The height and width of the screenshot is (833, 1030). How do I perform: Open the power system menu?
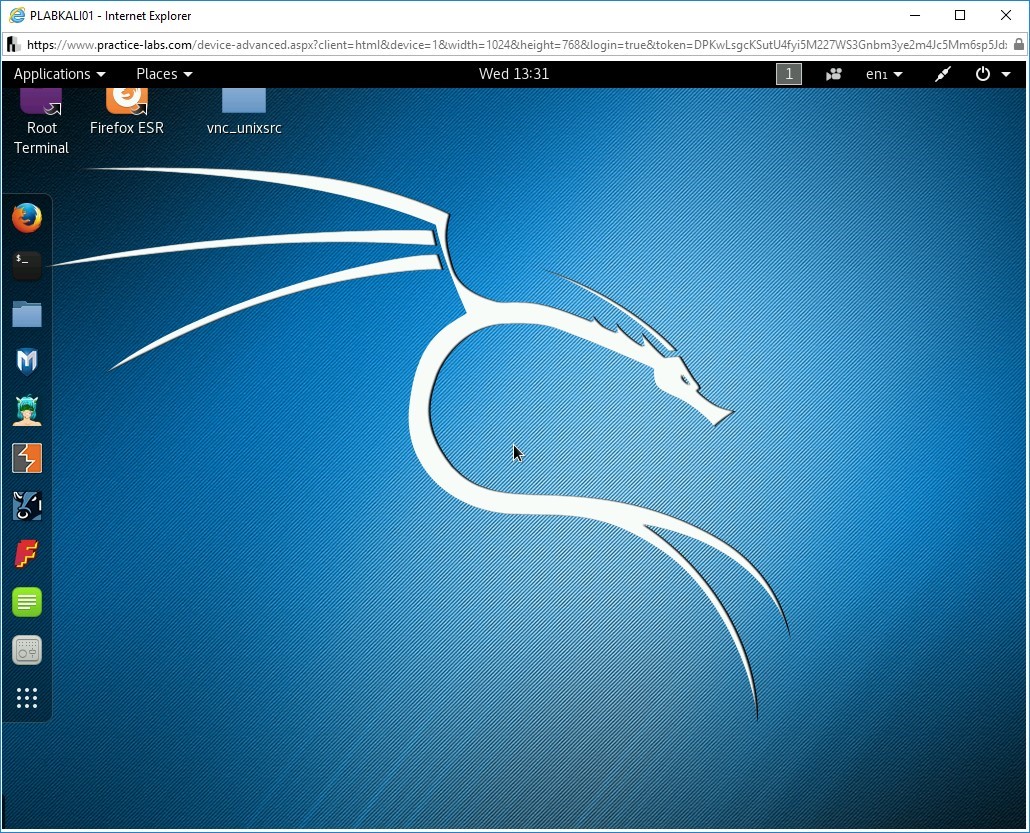coord(993,74)
